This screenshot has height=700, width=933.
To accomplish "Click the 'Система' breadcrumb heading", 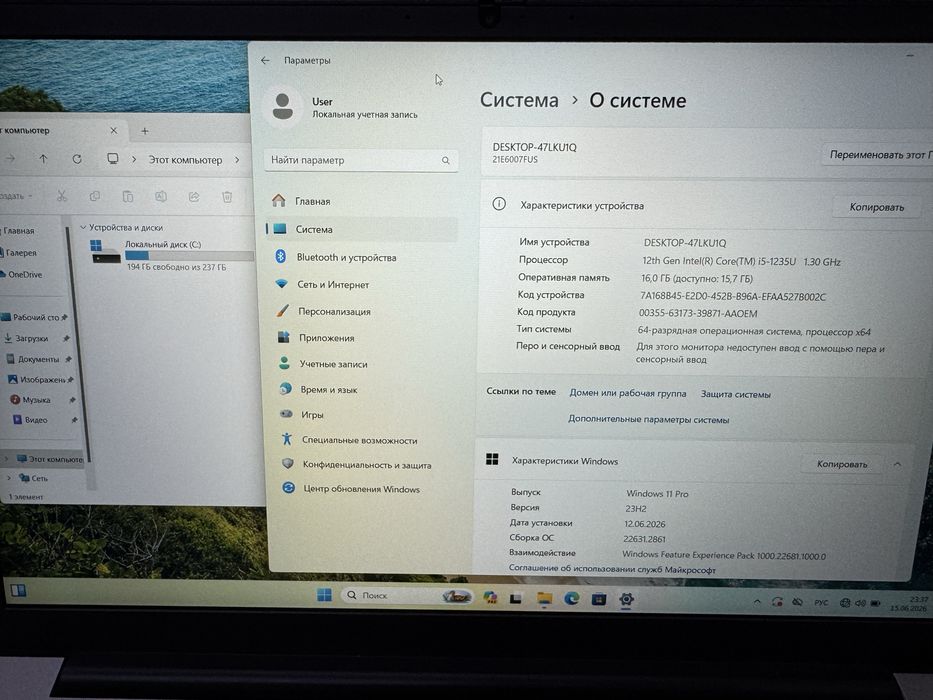I will (x=519, y=100).
